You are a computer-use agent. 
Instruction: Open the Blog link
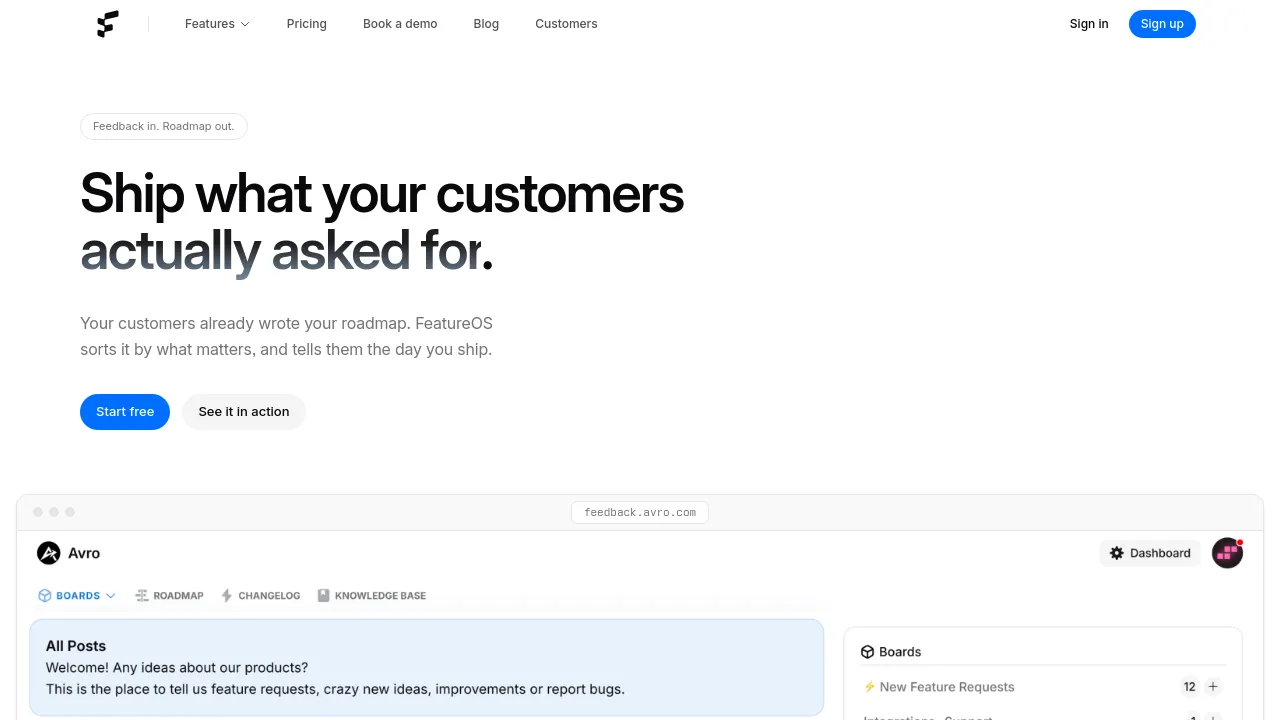coord(486,24)
